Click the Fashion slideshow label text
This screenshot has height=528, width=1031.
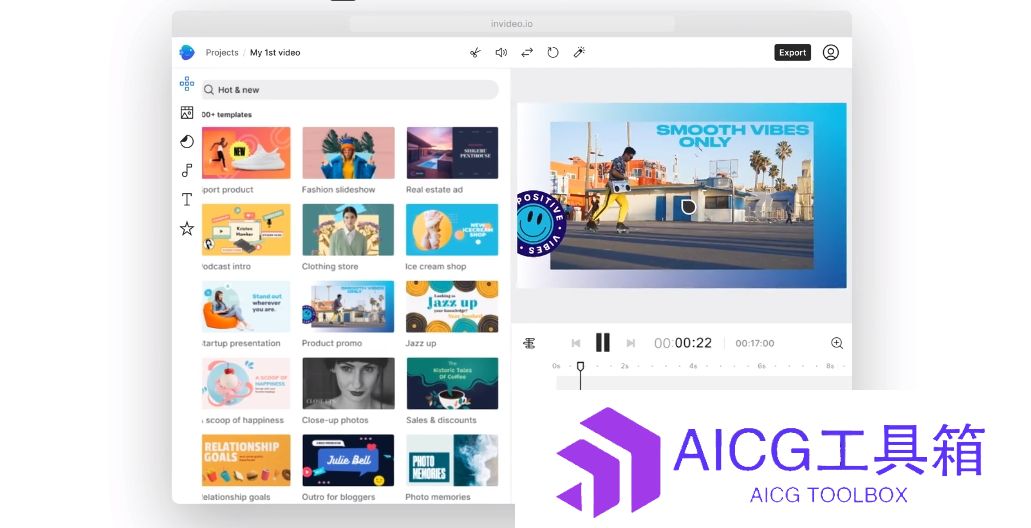339,189
